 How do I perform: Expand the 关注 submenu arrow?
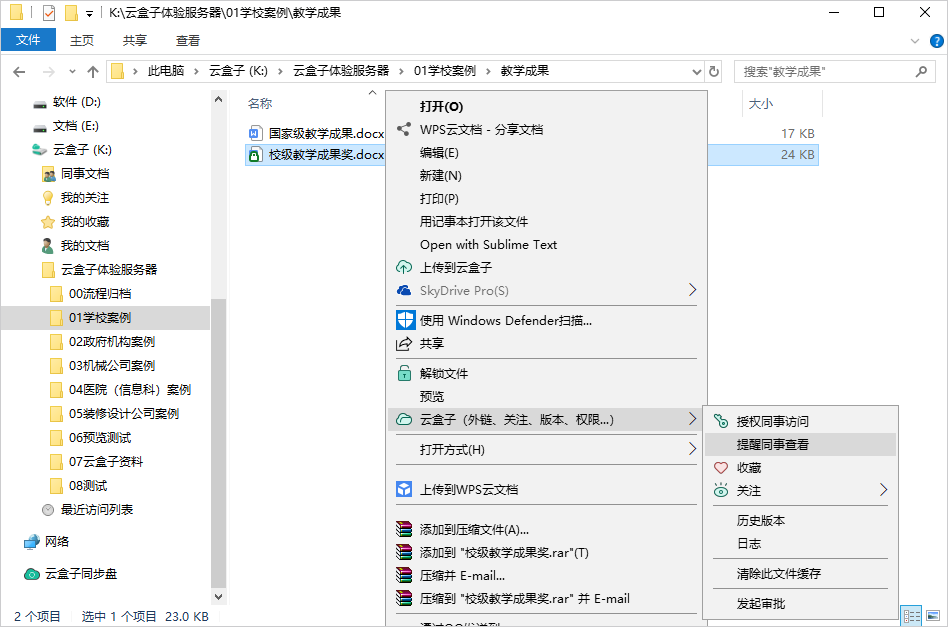click(883, 490)
